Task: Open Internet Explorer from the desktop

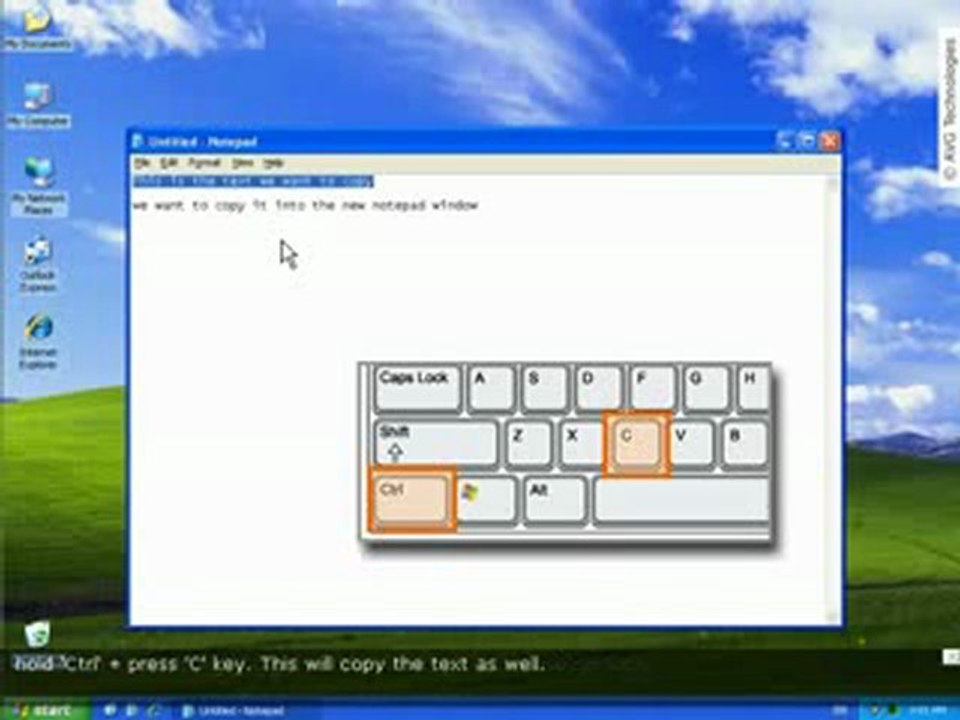Action: (x=38, y=340)
